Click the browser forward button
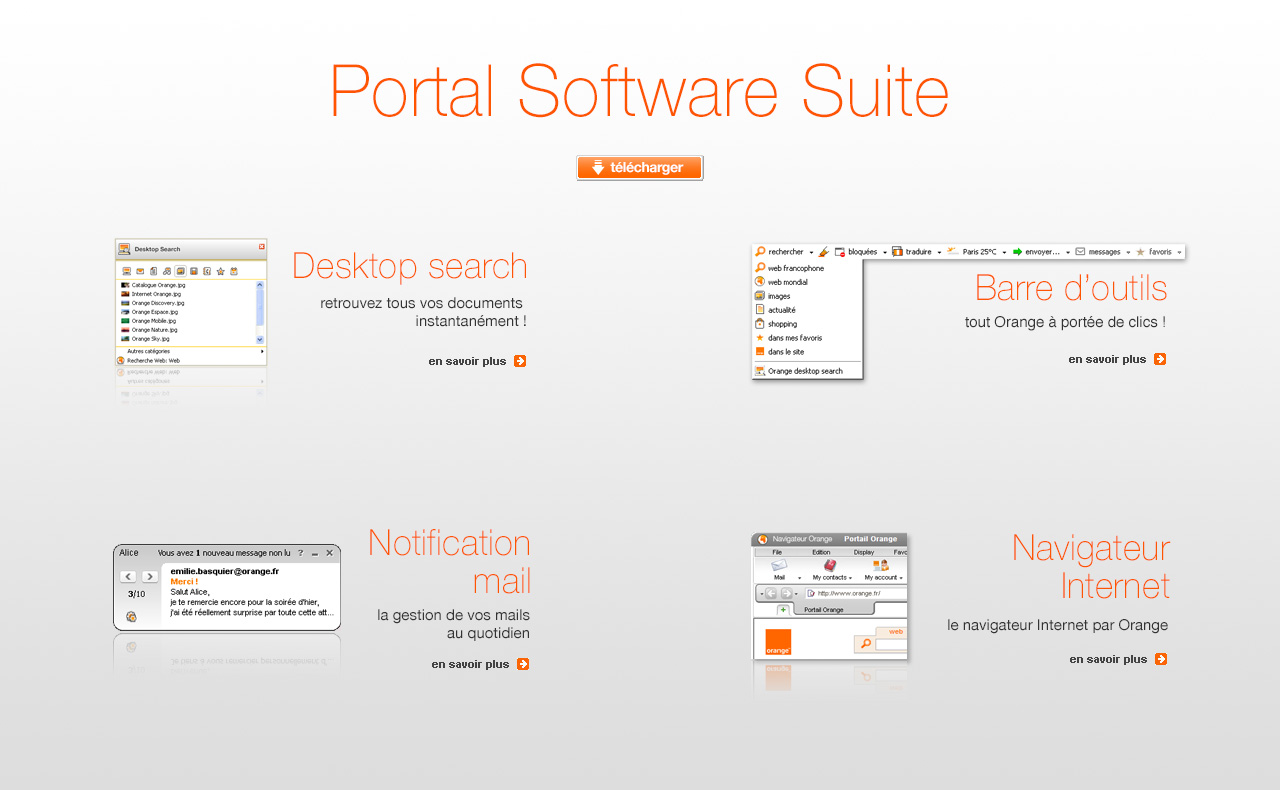The image size is (1280, 790). (786, 593)
